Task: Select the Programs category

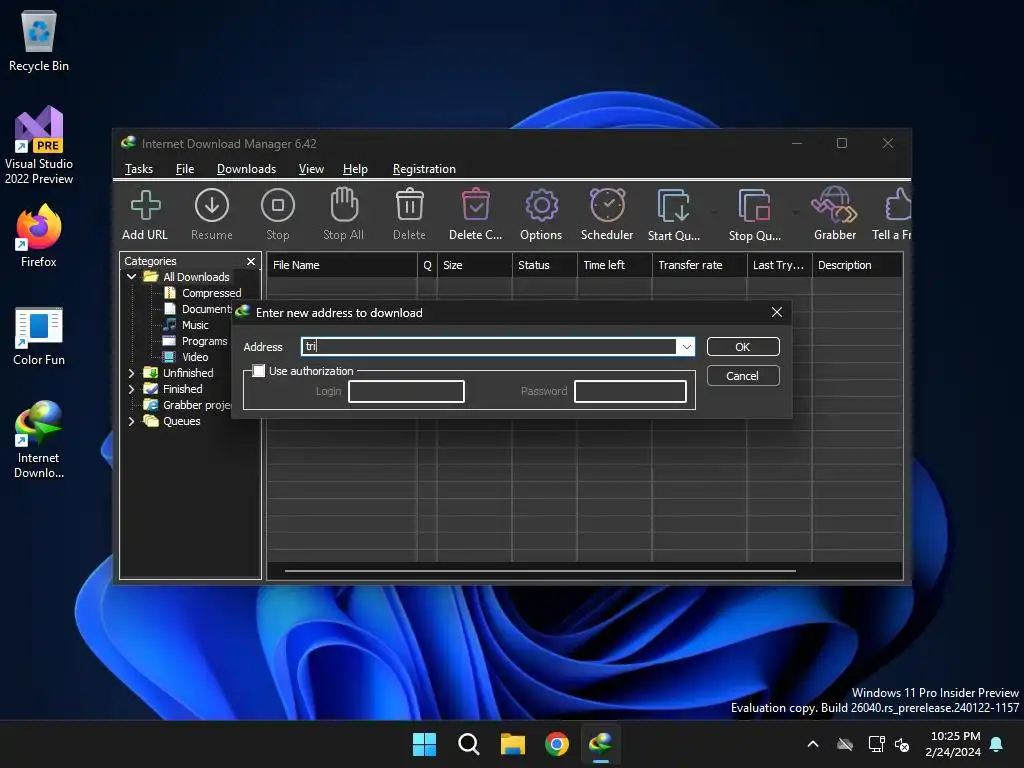Action: pos(195,341)
